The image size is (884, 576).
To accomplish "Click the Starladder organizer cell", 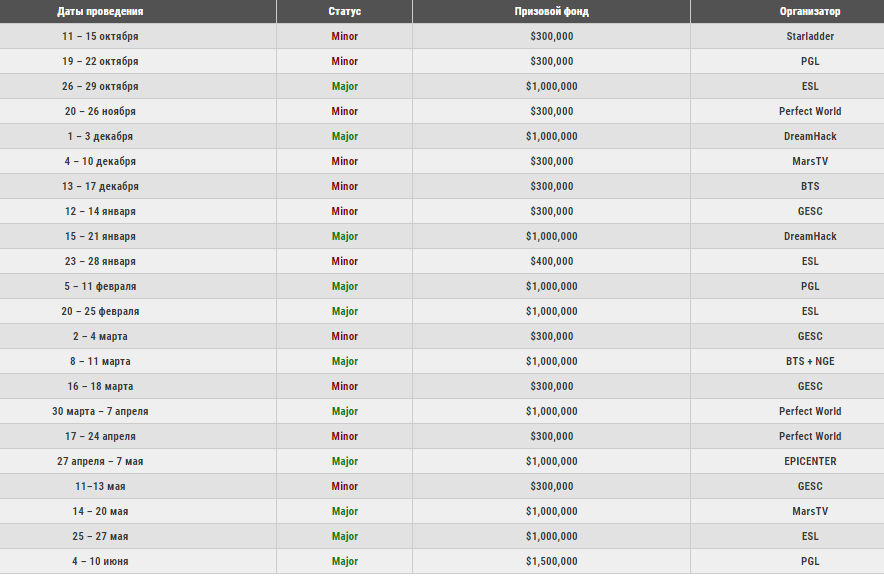I will (x=809, y=36).
